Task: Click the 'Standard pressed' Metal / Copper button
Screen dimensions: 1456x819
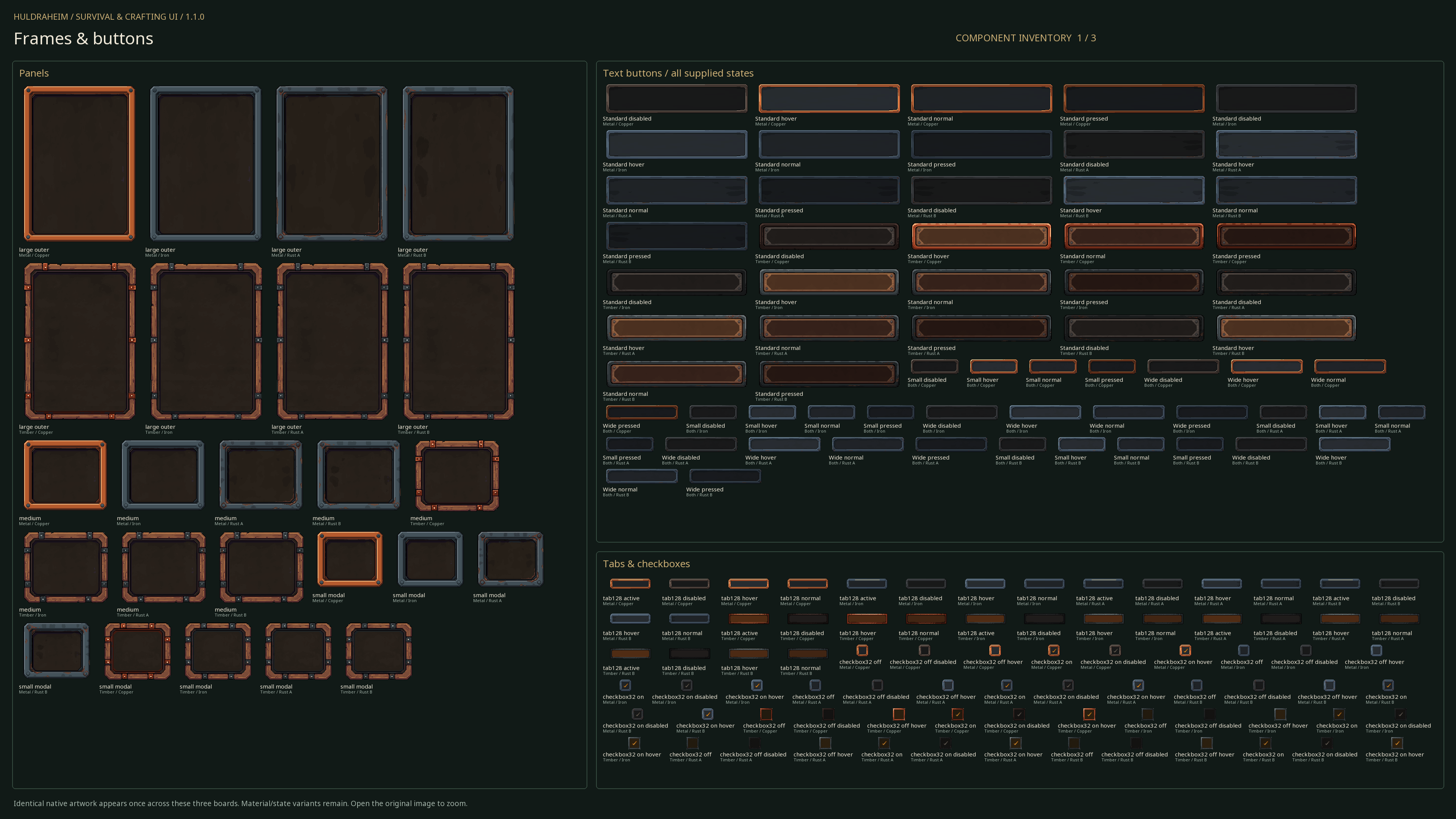Action: 1134,99
